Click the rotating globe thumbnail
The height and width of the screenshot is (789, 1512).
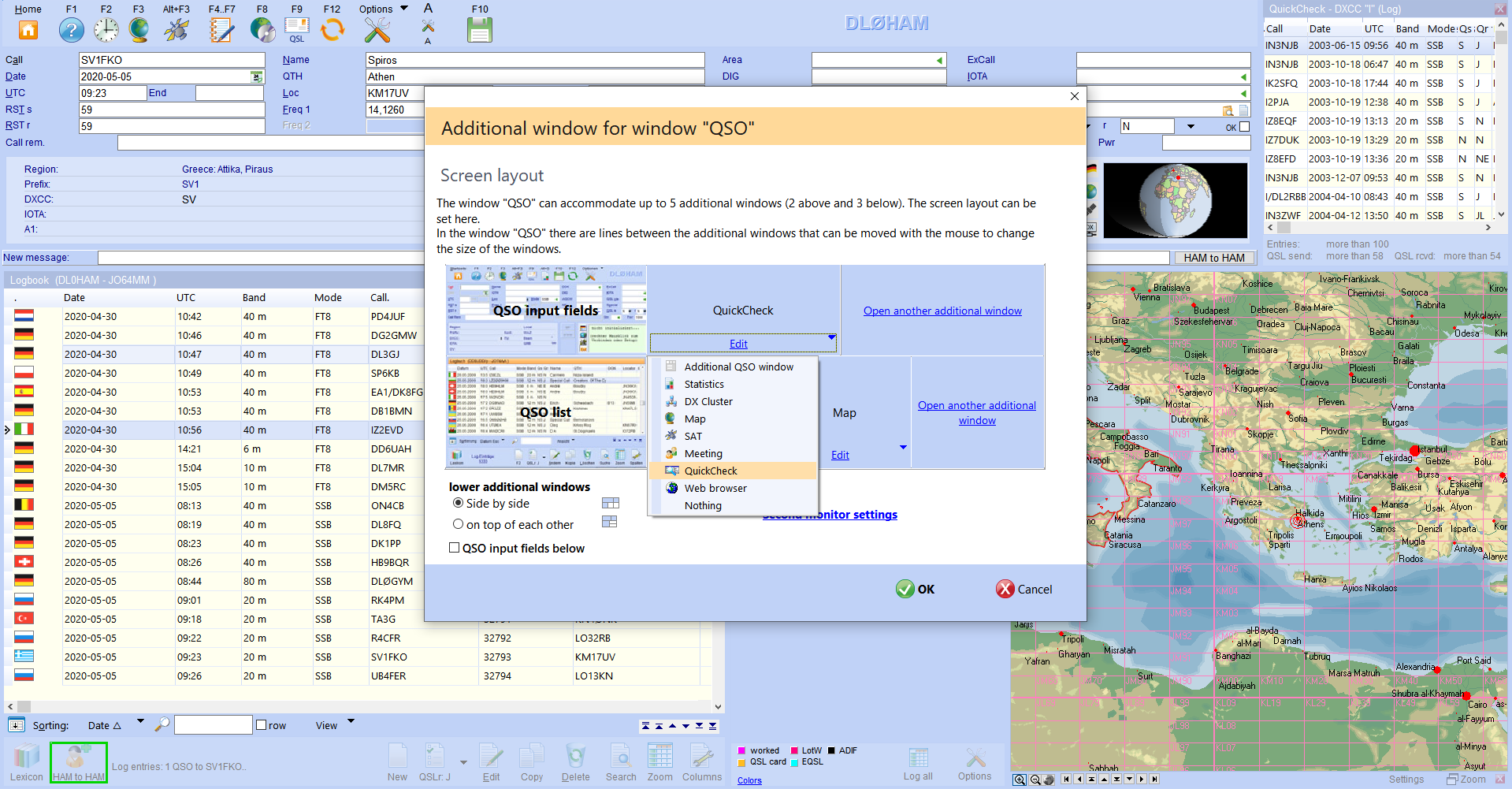pyautogui.click(x=1175, y=200)
